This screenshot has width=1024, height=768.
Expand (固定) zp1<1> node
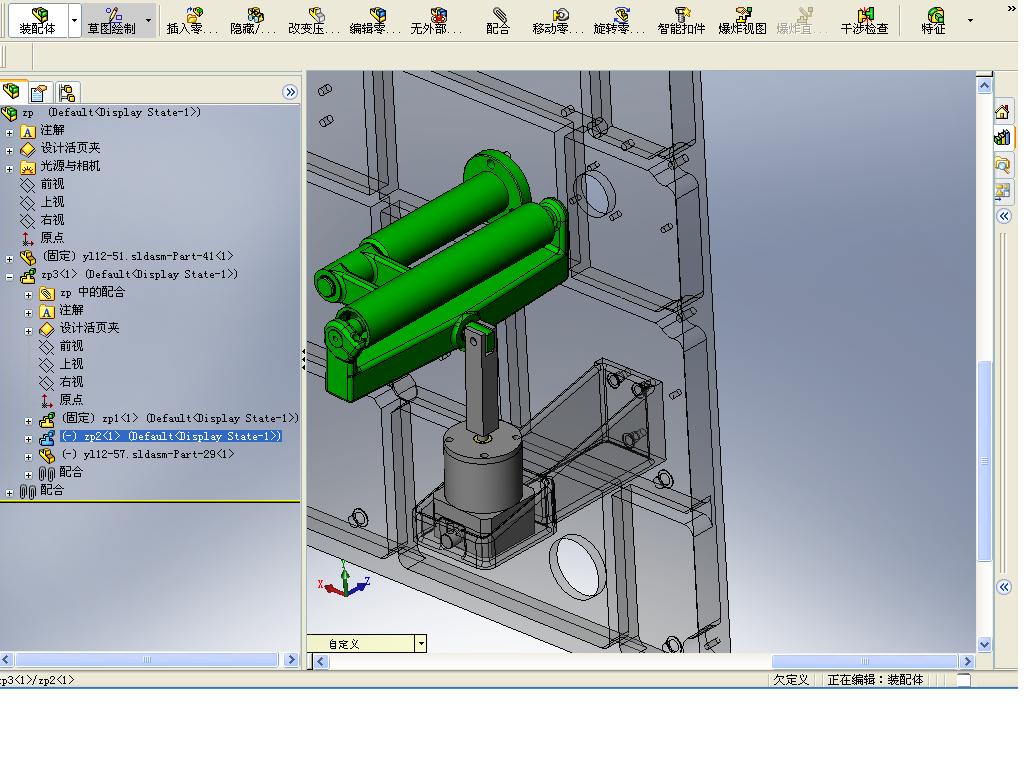click(28, 421)
